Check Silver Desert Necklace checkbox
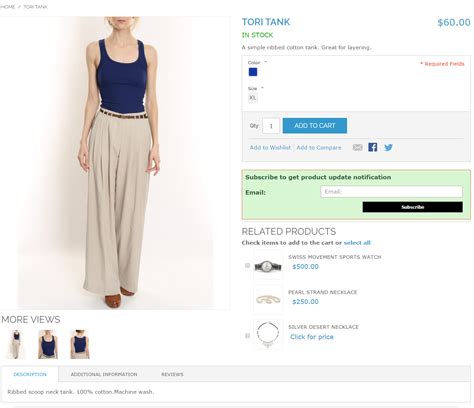474x408 pixels. [247, 335]
